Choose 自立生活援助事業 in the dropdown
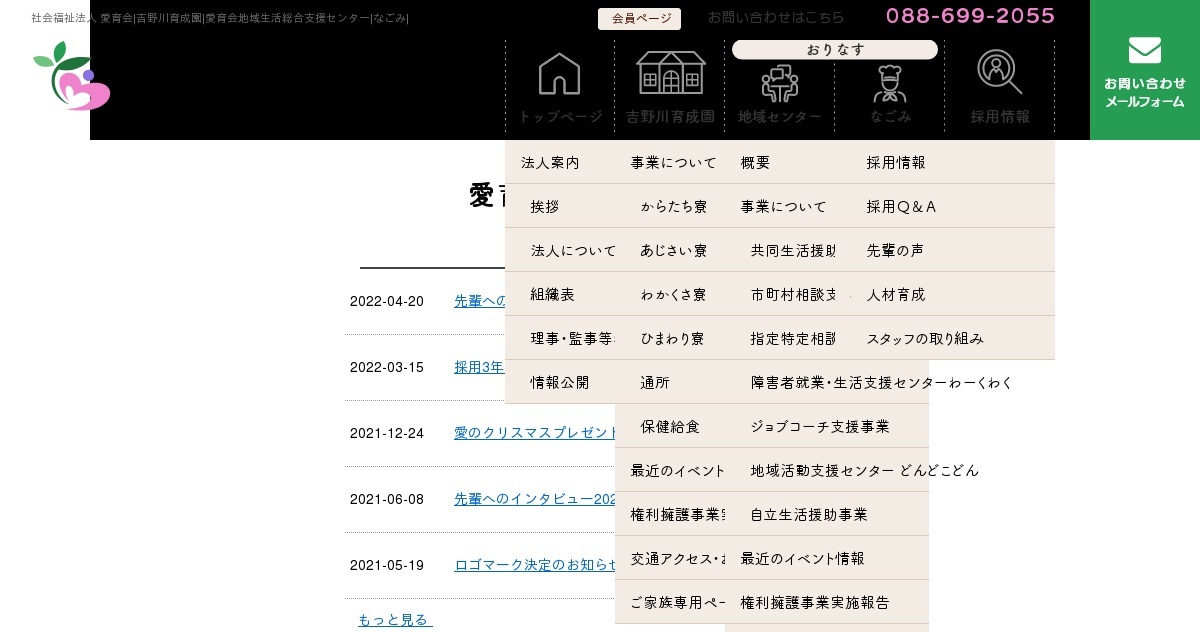Image resolution: width=1200 pixels, height=632 pixels. (x=809, y=515)
